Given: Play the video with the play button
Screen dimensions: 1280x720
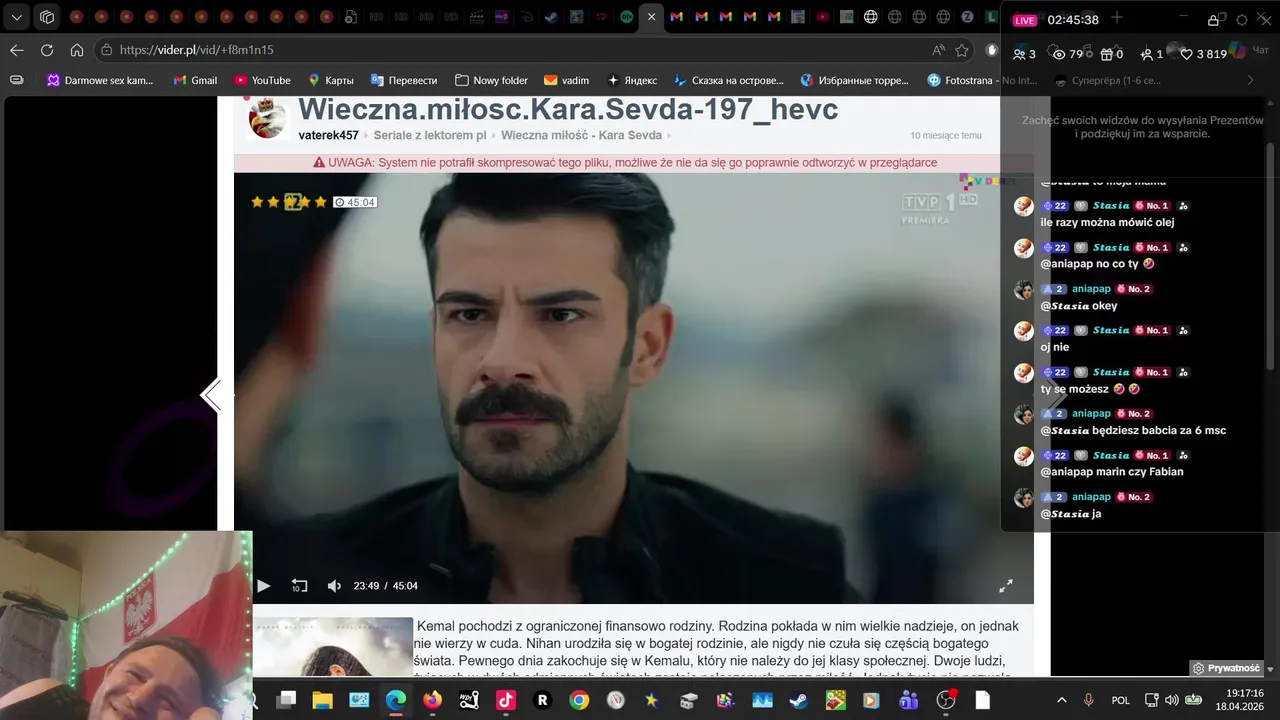Looking at the screenshot, I should pos(264,586).
